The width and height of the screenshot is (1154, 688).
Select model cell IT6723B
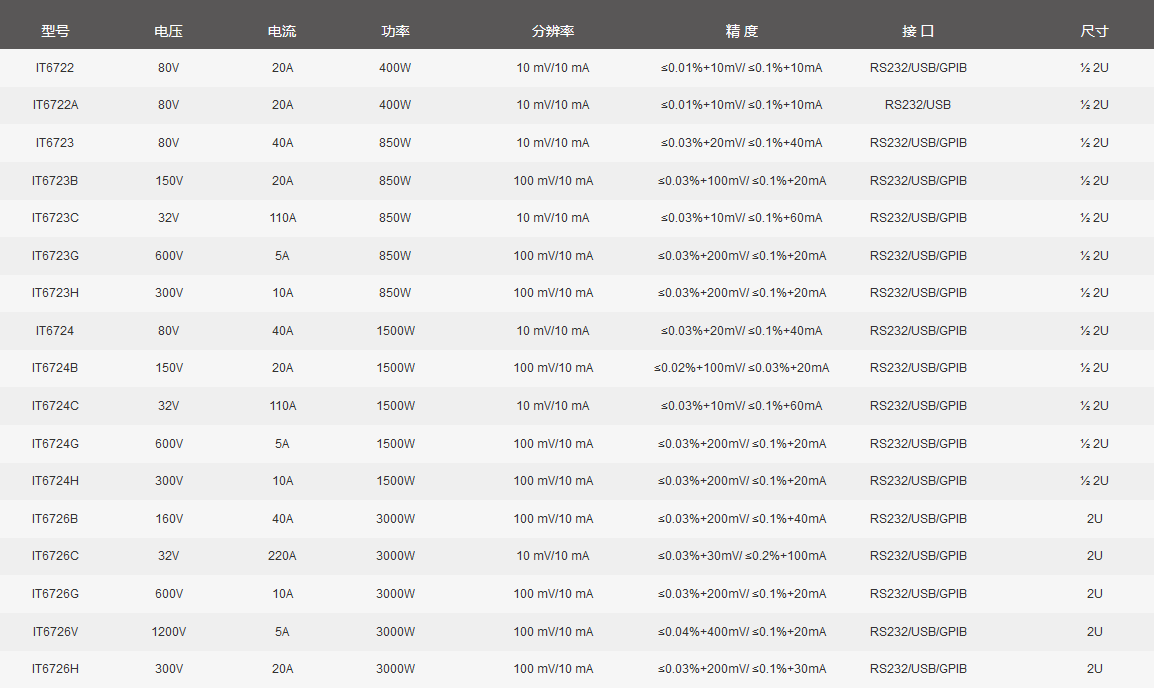coord(55,180)
